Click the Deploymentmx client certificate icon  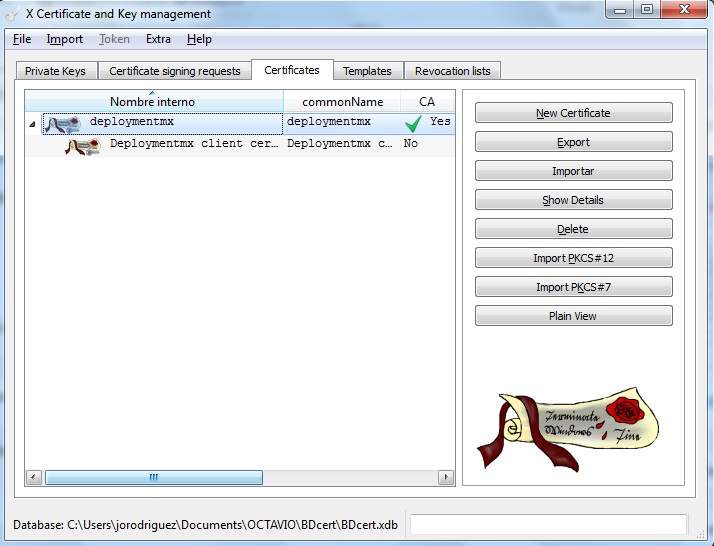click(82, 146)
